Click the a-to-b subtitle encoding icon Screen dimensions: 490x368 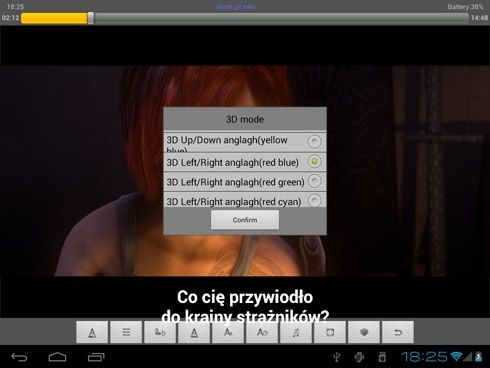[160, 332]
